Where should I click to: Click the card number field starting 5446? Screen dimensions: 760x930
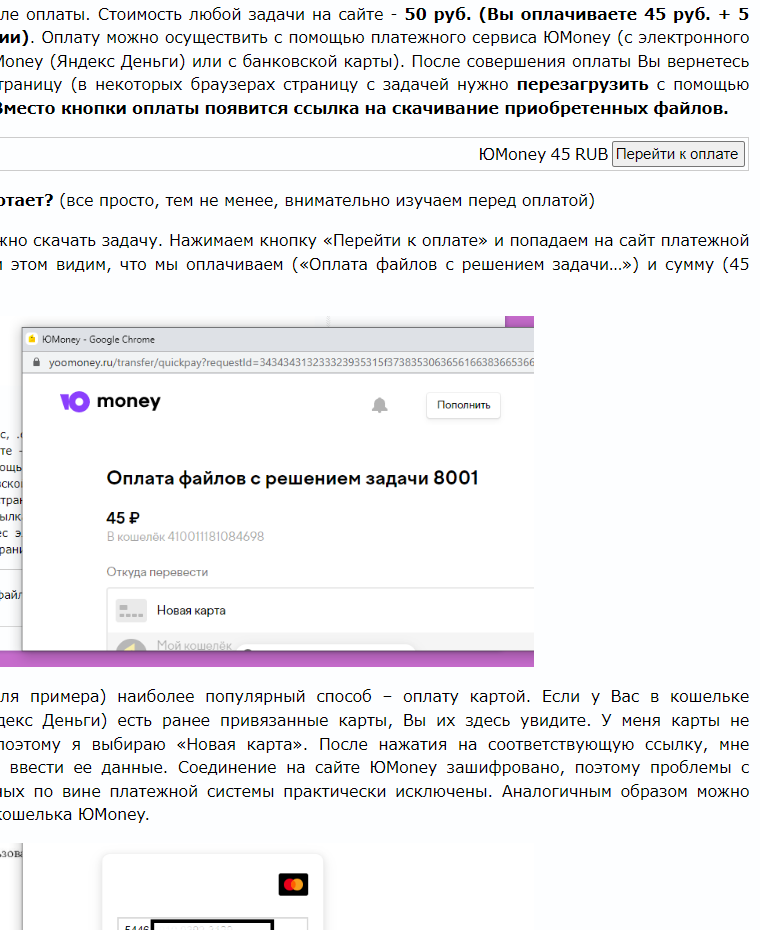click(x=212, y=924)
